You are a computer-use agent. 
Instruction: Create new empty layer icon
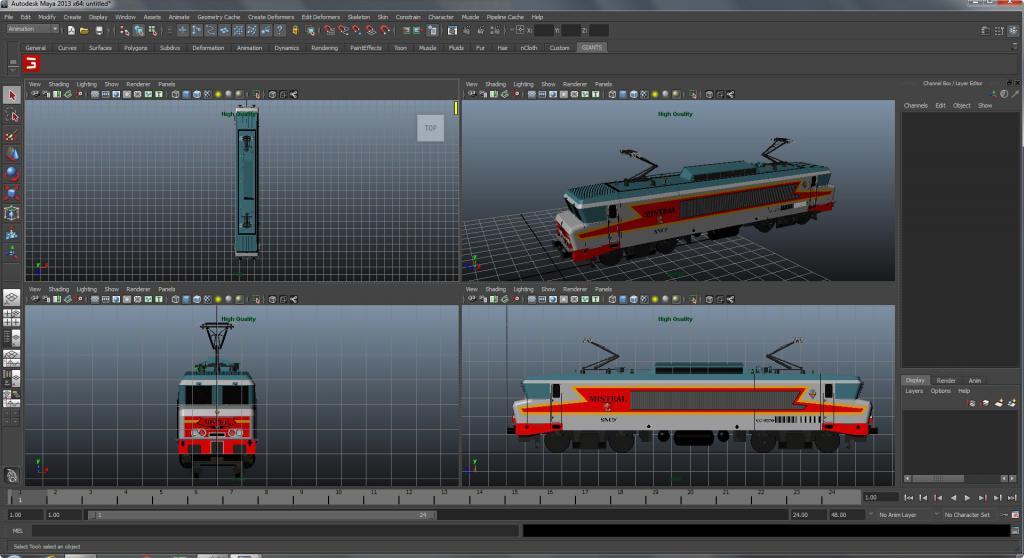(x=998, y=402)
